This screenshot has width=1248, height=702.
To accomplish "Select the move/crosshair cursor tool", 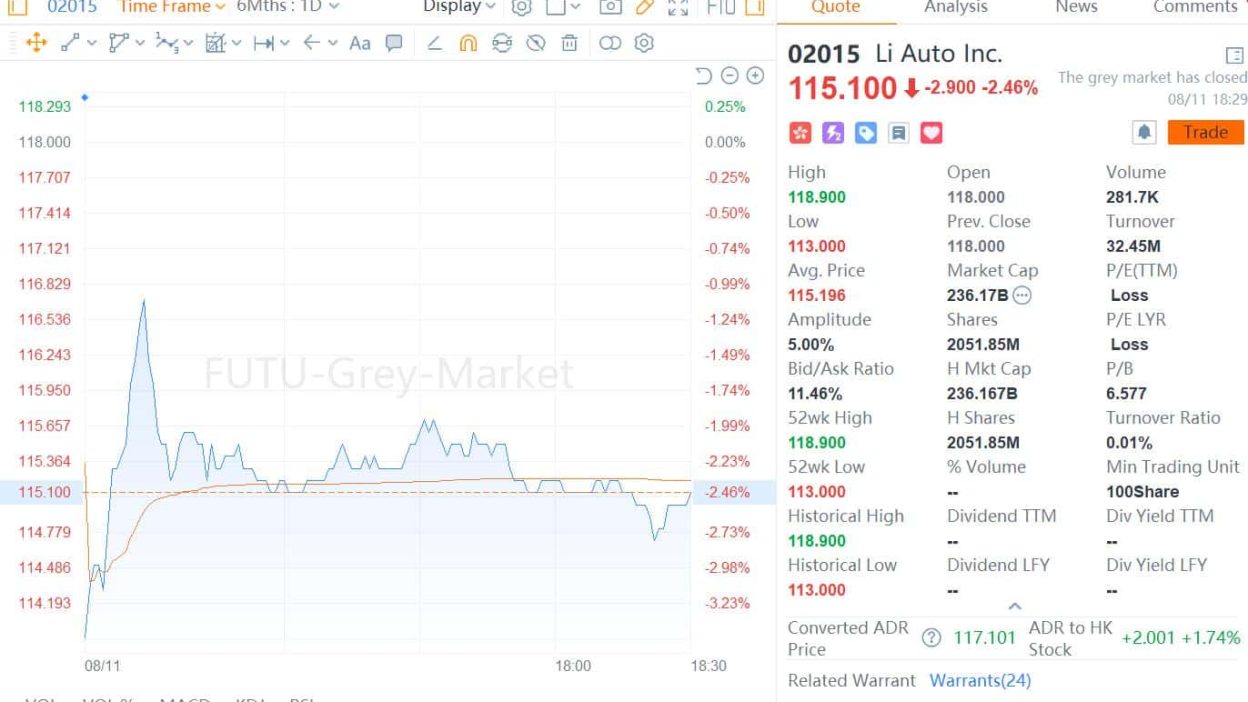I will click(x=36, y=43).
